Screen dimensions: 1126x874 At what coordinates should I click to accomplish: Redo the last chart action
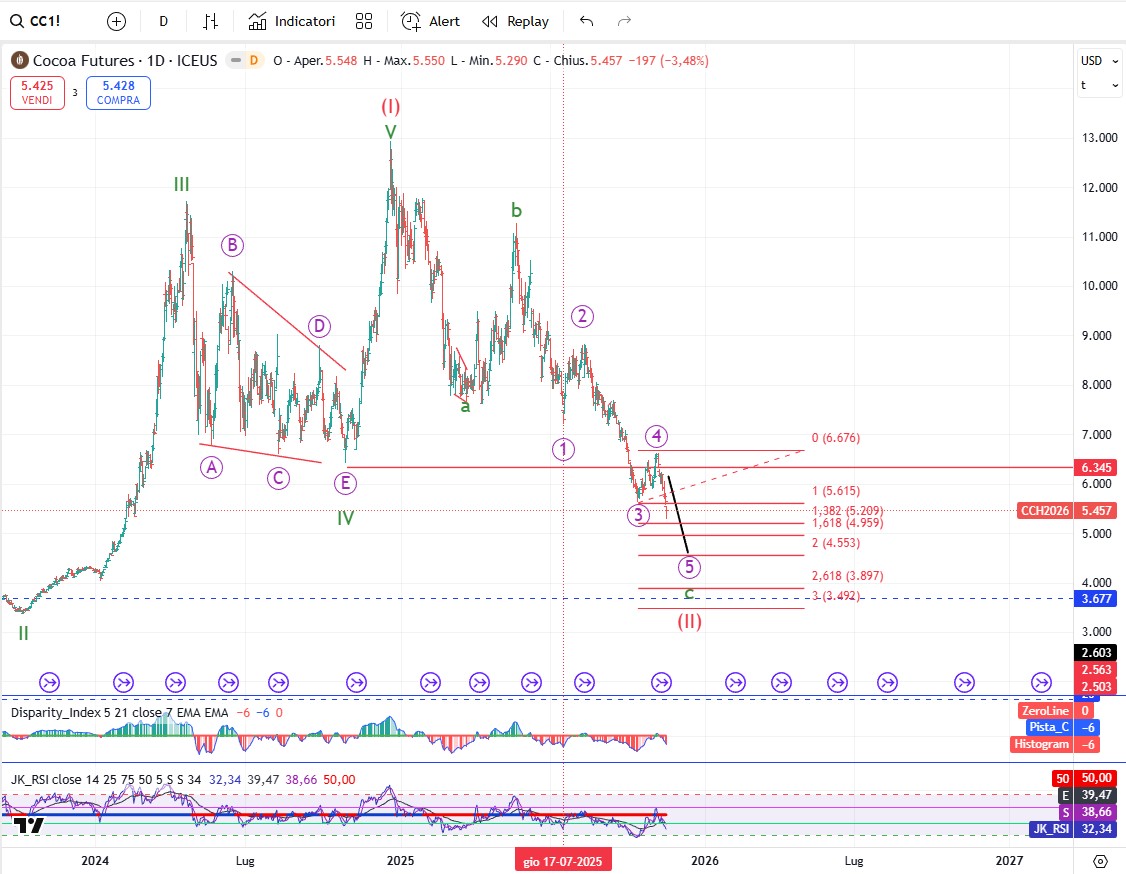[624, 21]
